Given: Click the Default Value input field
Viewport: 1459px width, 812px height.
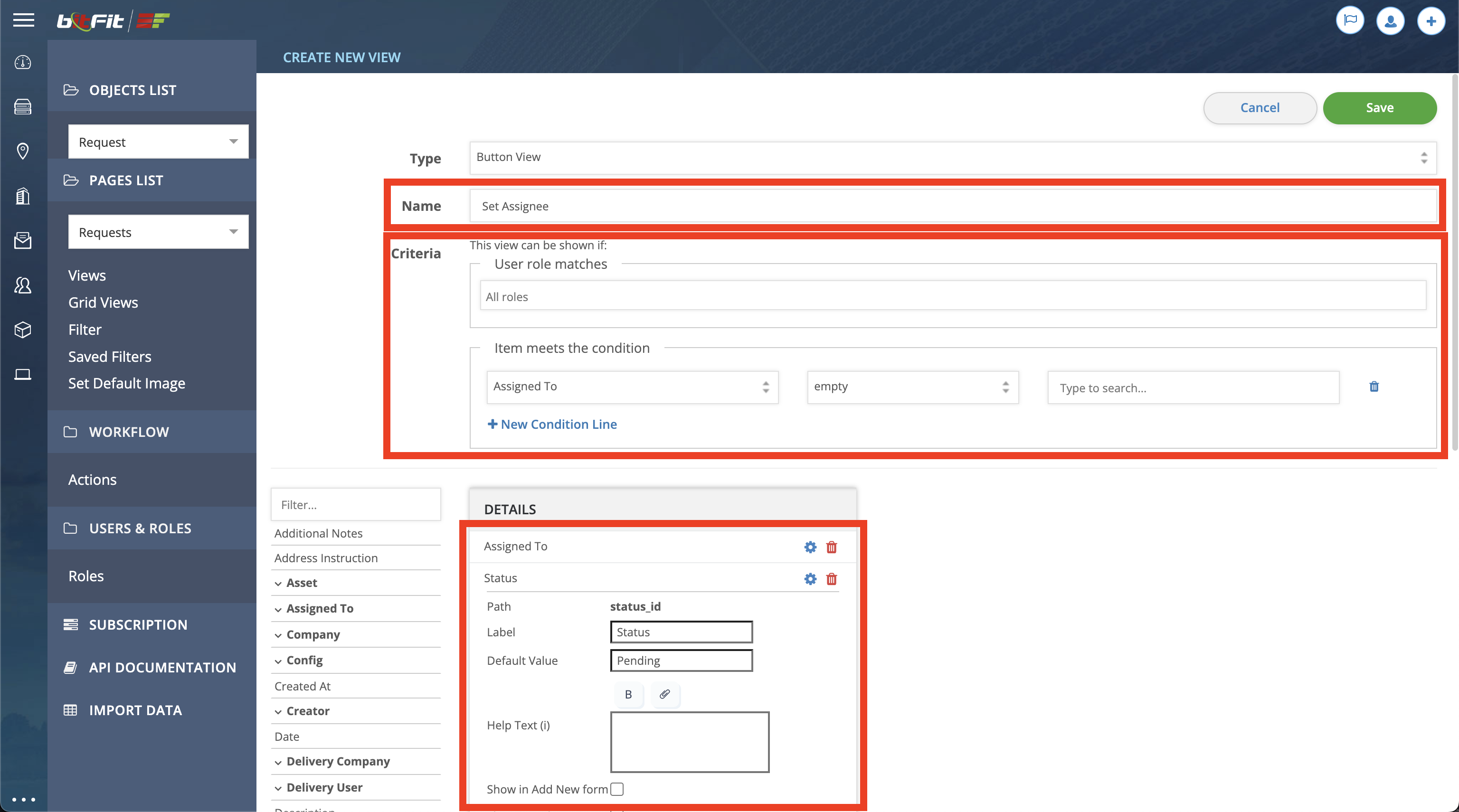Looking at the screenshot, I should tap(681, 661).
